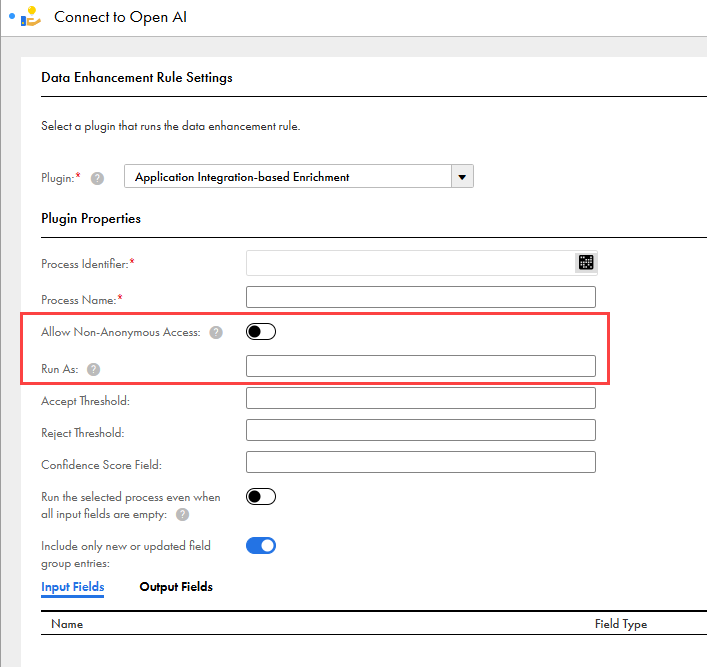Open help for the Plugin field

(97, 179)
